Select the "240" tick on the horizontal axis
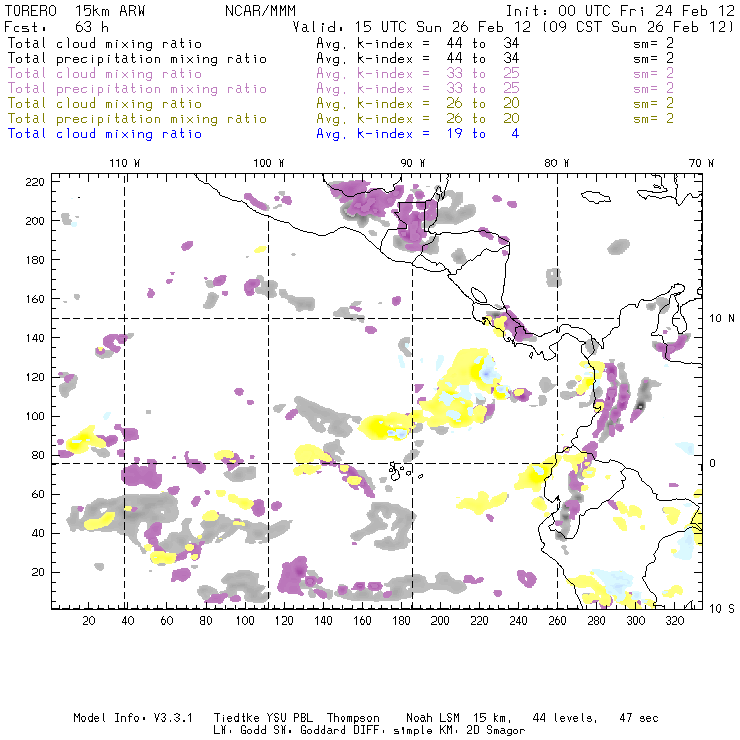 [518, 621]
